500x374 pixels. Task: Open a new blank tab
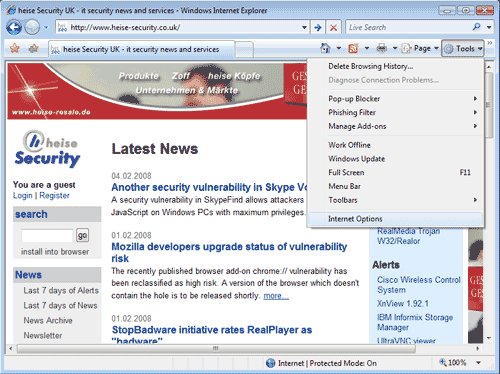[244, 49]
